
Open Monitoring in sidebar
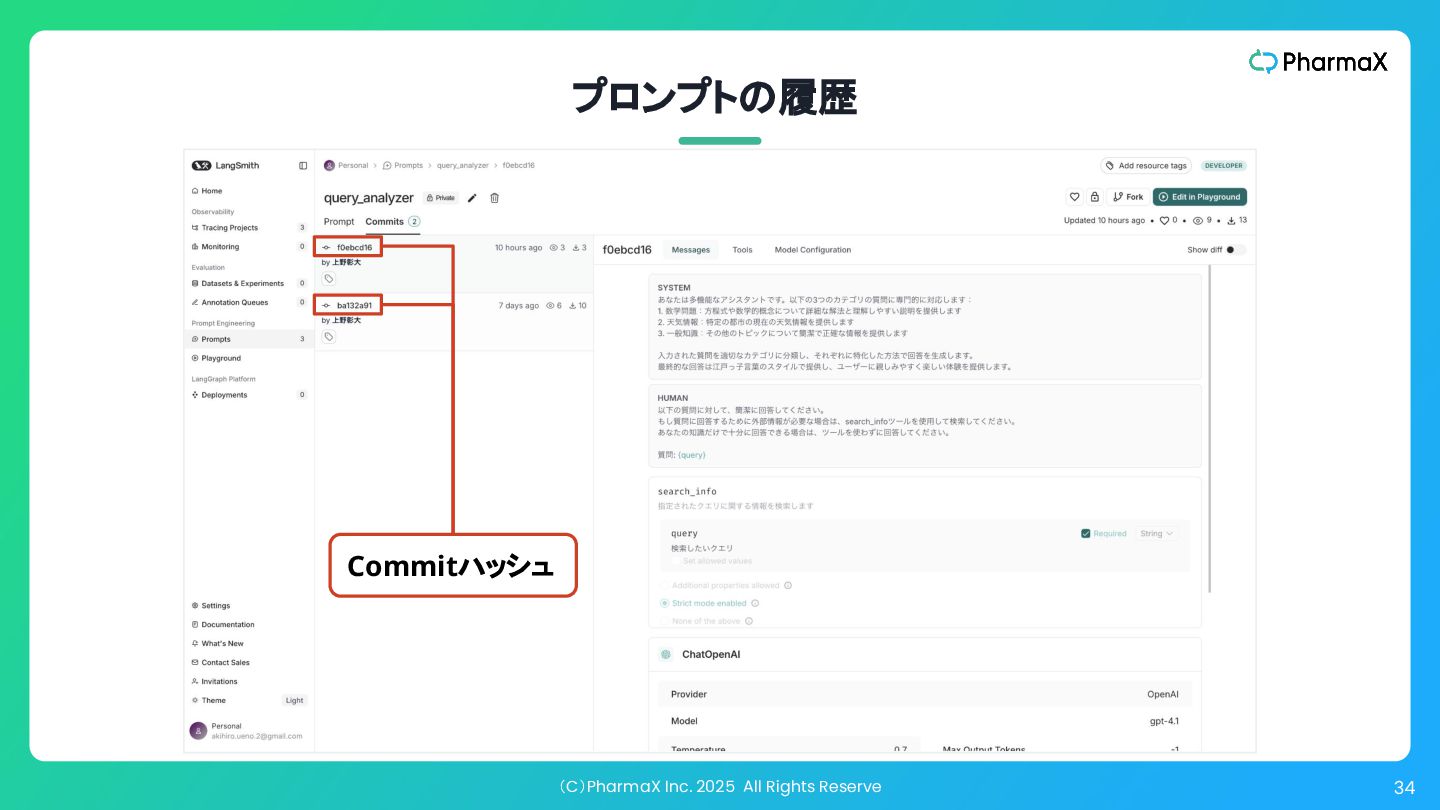pyautogui.click(x=249, y=246)
